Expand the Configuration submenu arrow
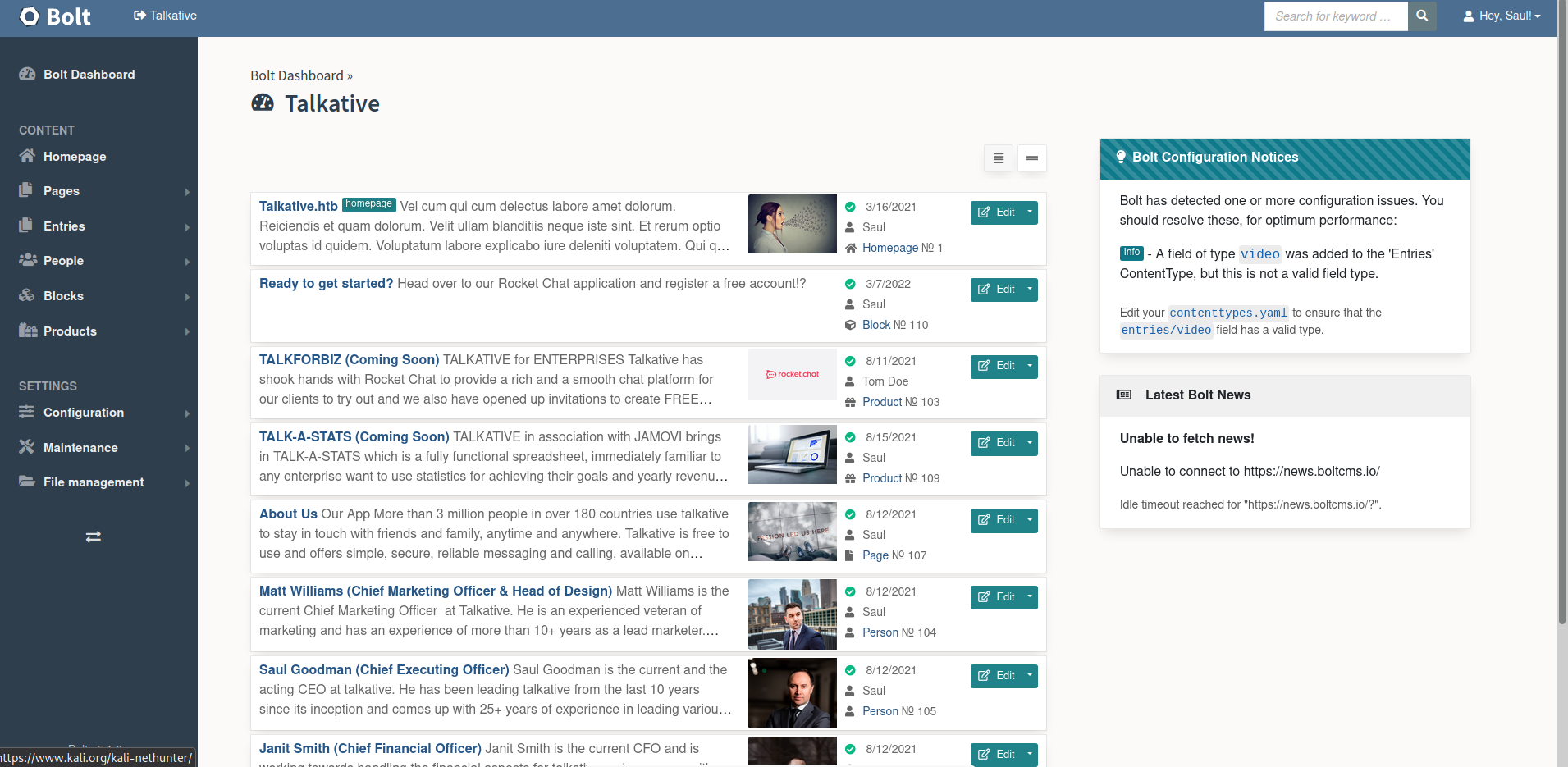Screen dimensions: 1568x767 coord(187,413)
